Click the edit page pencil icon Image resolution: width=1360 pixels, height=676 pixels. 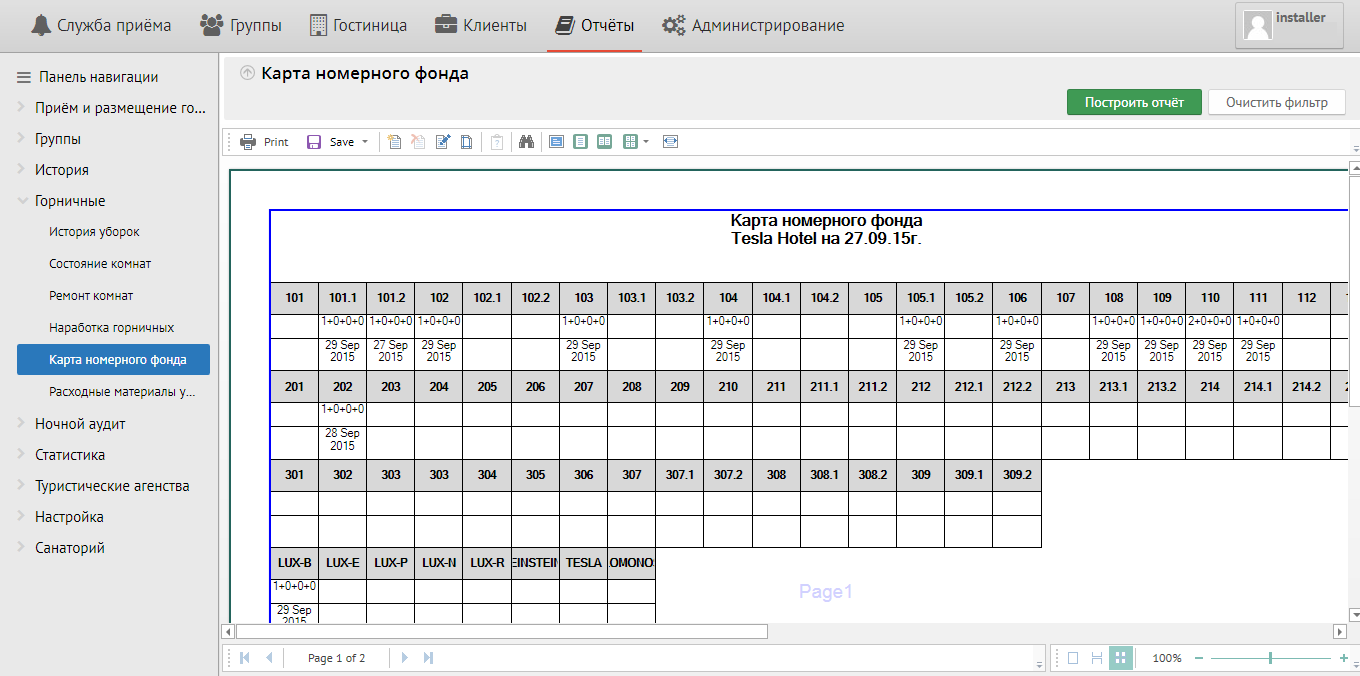point(443,142)
